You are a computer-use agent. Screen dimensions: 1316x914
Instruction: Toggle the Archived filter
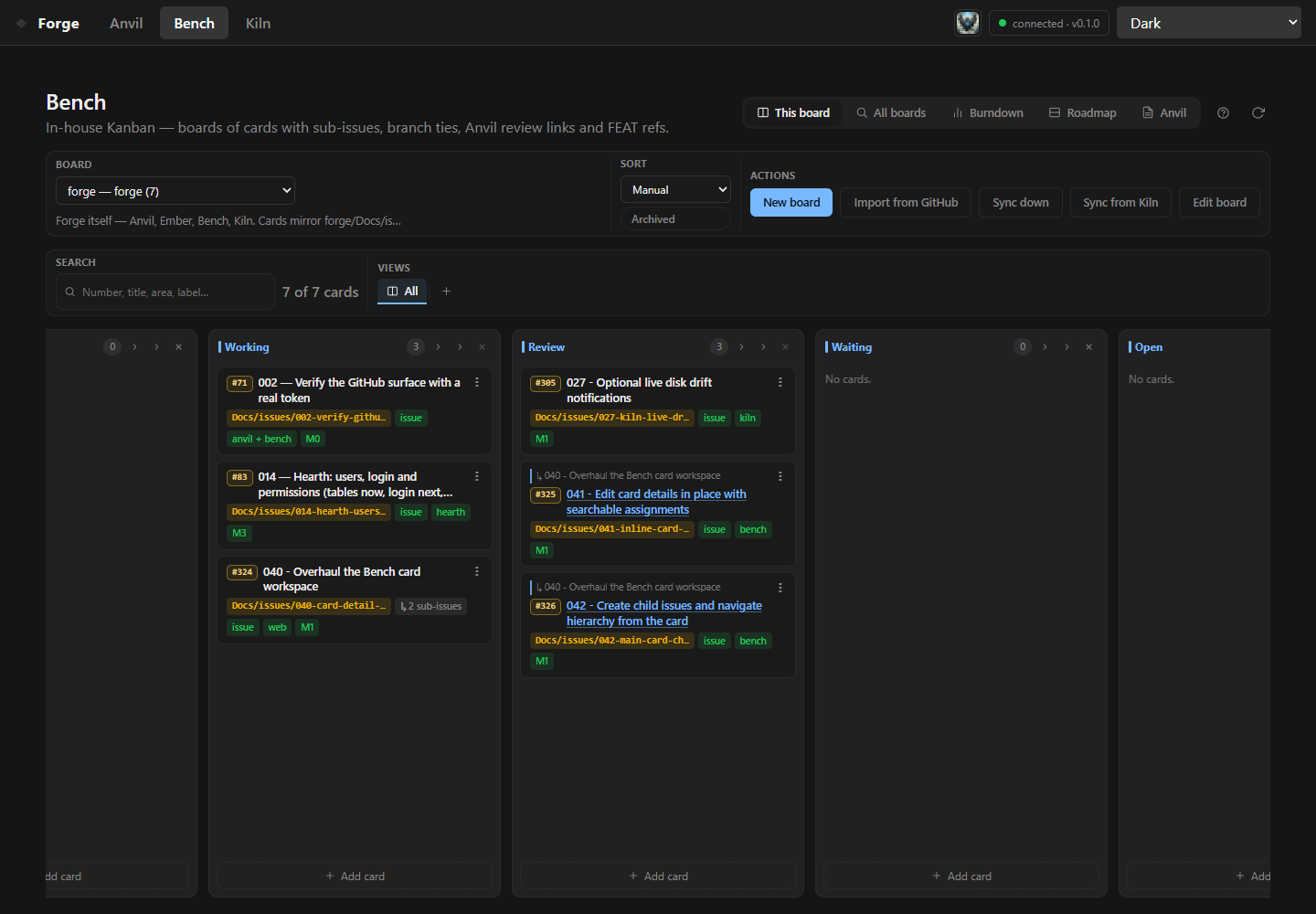click(x=675, y=219)
